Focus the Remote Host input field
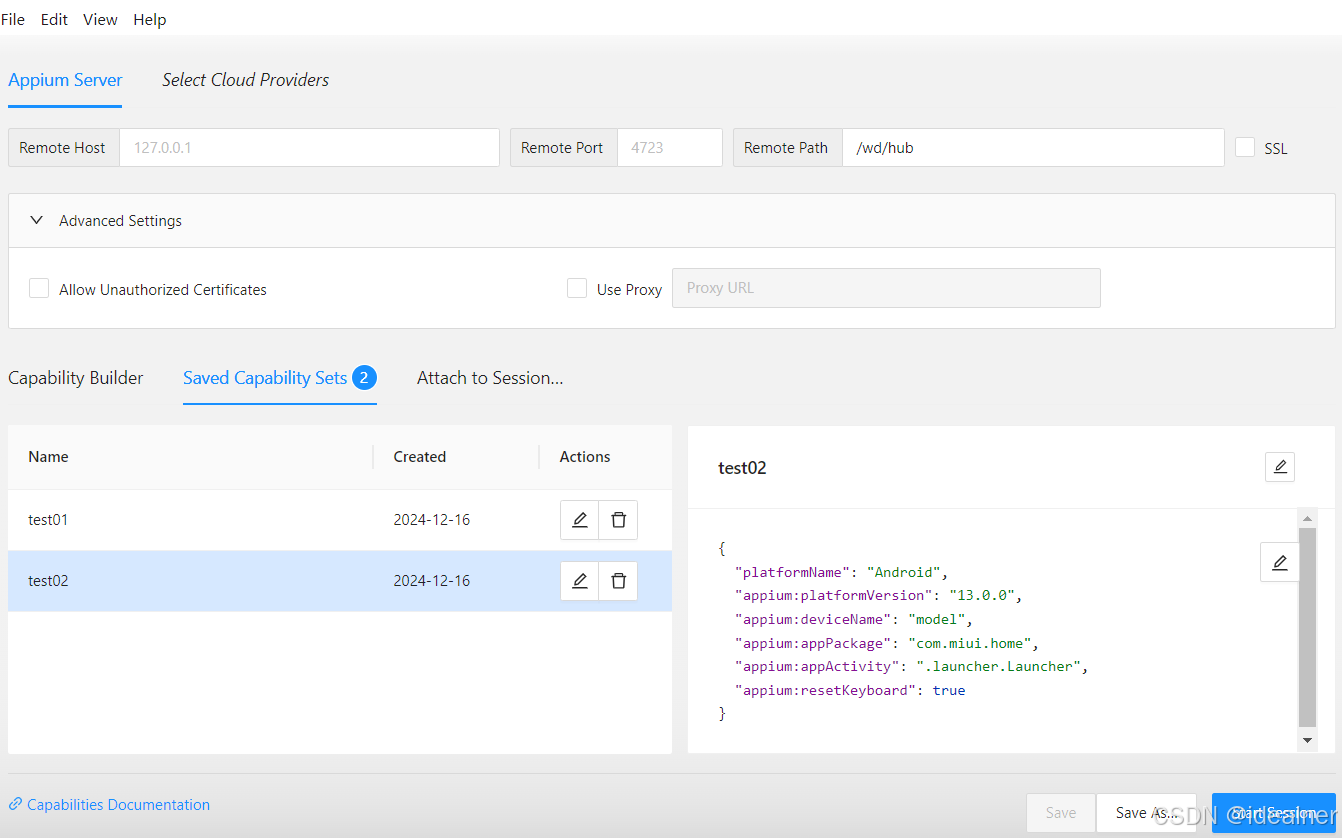This screenshot has width=1342, height=838. pyautogui.click(x=309, y=147)
